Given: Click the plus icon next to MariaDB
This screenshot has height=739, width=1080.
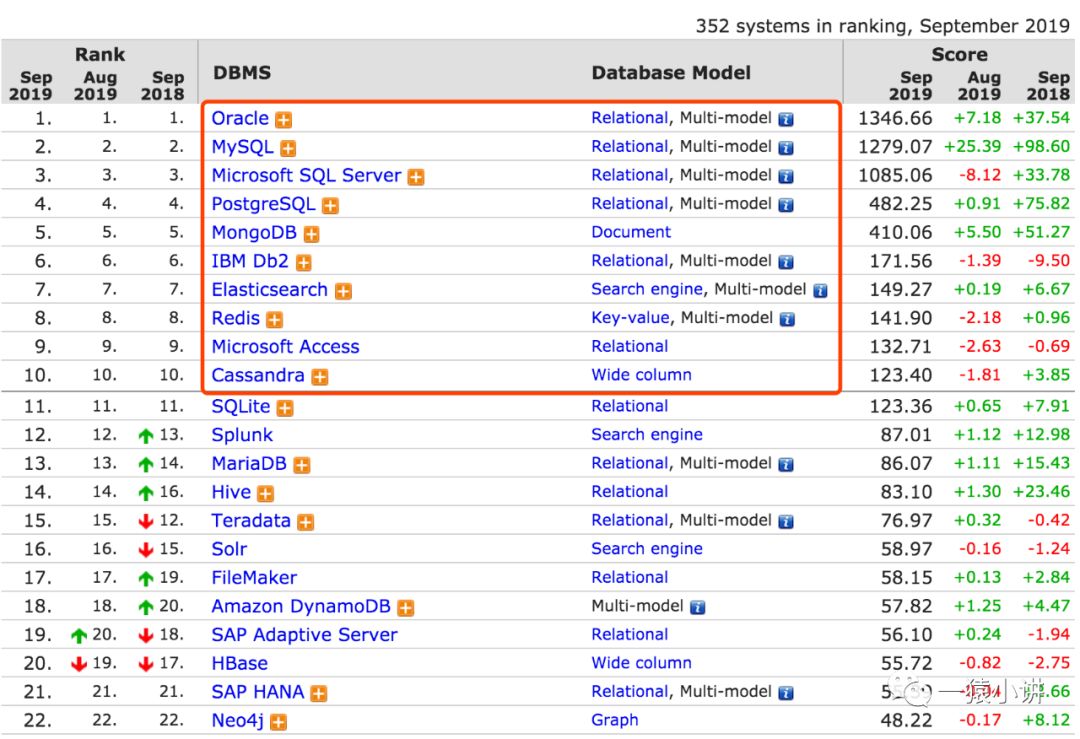Looking at the screenshot, I should (x=302, y=465).
